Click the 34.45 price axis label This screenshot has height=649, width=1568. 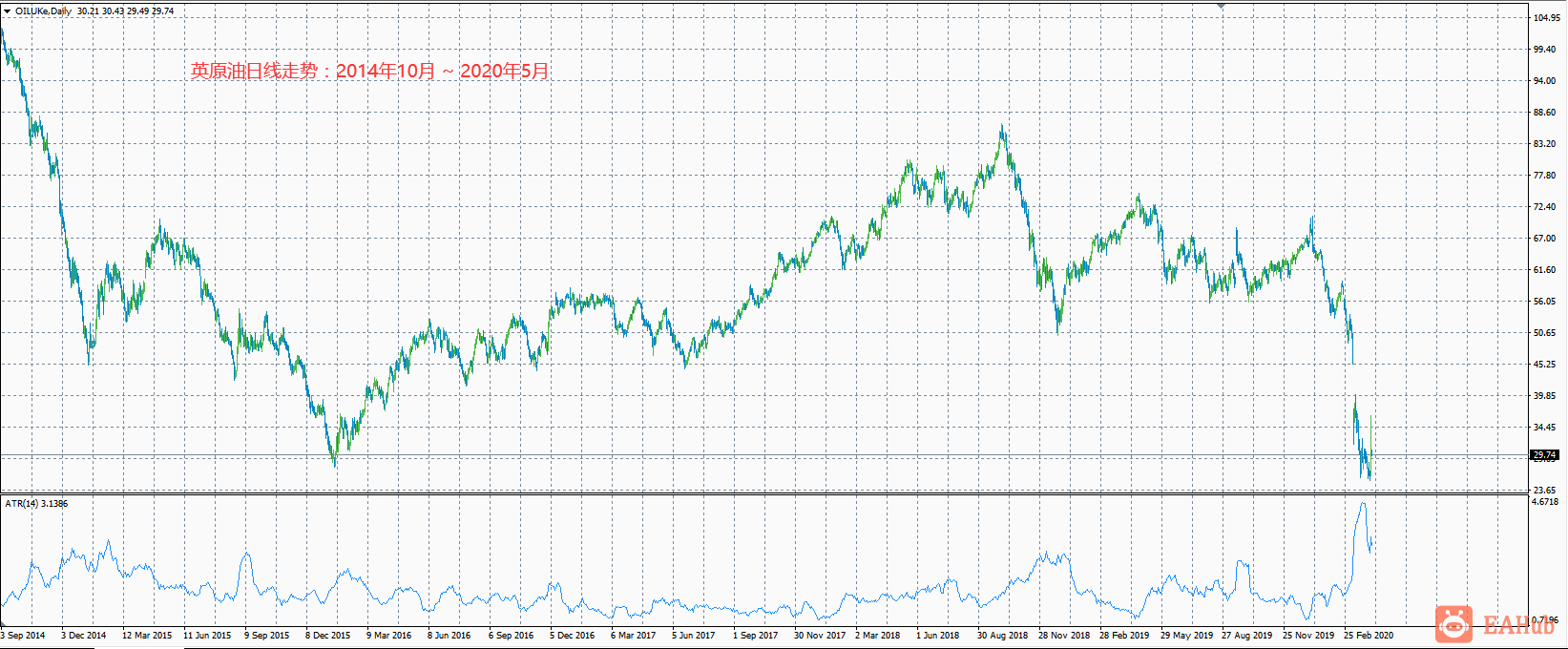point(1545,428)
